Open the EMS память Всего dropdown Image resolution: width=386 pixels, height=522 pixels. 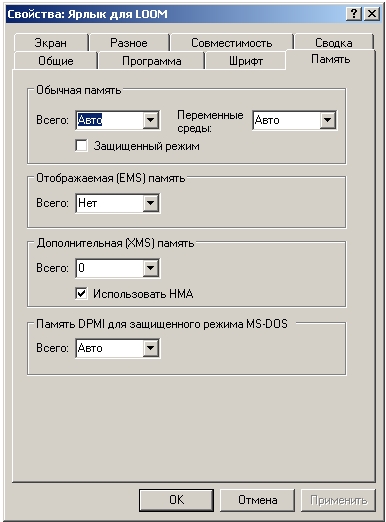[x=151, y=203]
